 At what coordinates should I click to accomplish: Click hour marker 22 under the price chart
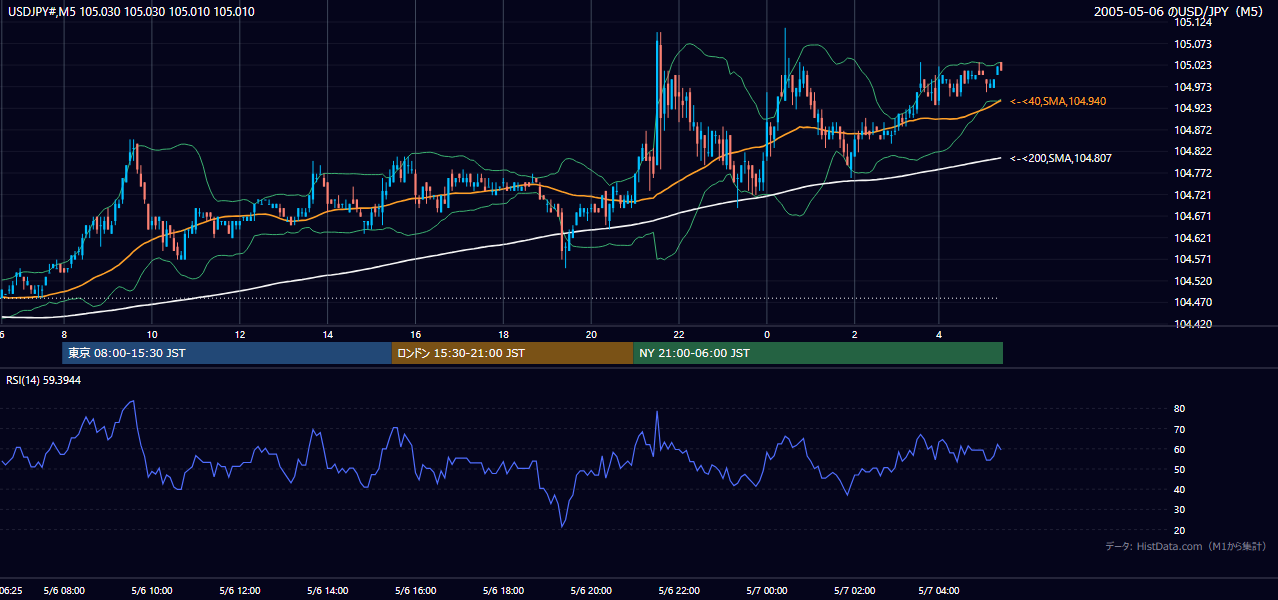pos(679,334)
